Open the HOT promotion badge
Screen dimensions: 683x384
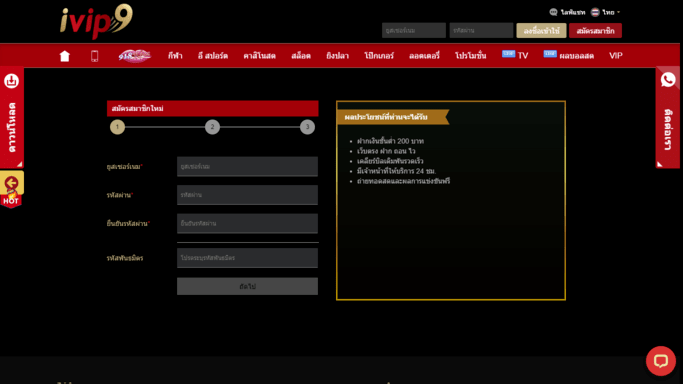11,189
